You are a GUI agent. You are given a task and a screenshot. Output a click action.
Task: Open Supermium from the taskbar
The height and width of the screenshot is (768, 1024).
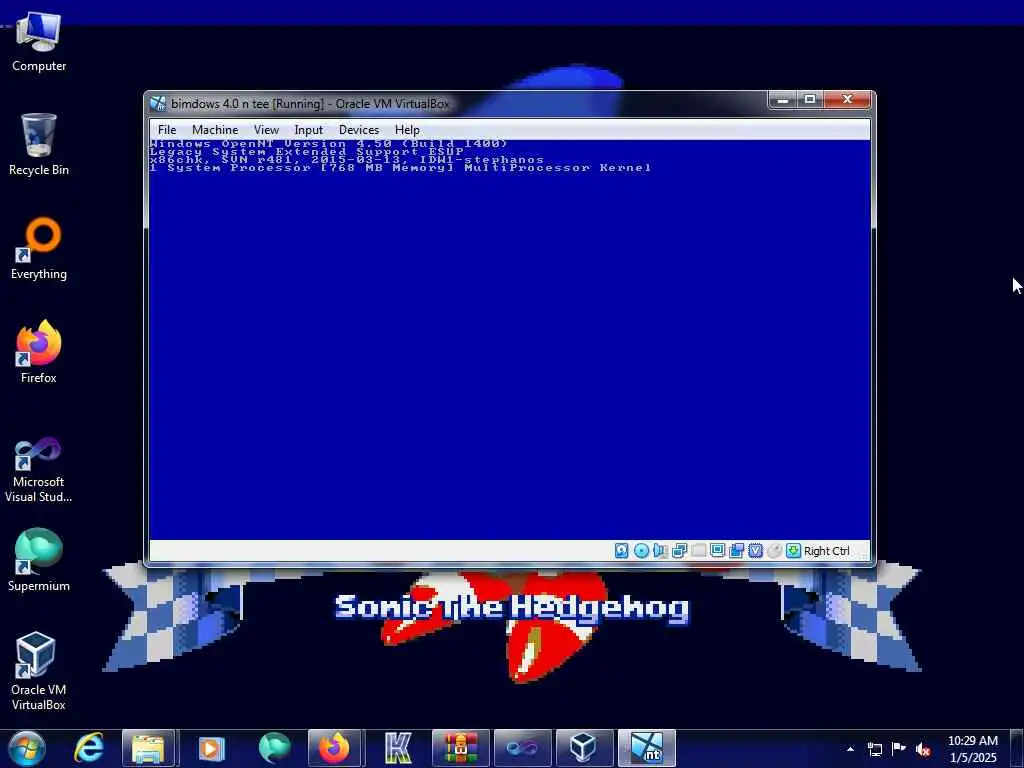274,748
